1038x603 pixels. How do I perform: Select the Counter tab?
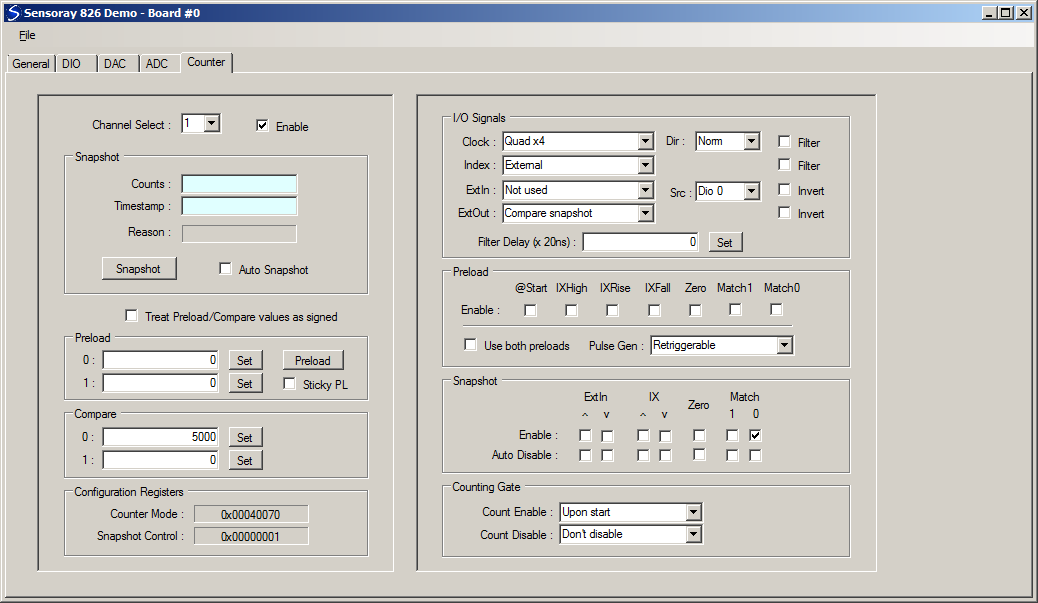[x=206, y=62]
